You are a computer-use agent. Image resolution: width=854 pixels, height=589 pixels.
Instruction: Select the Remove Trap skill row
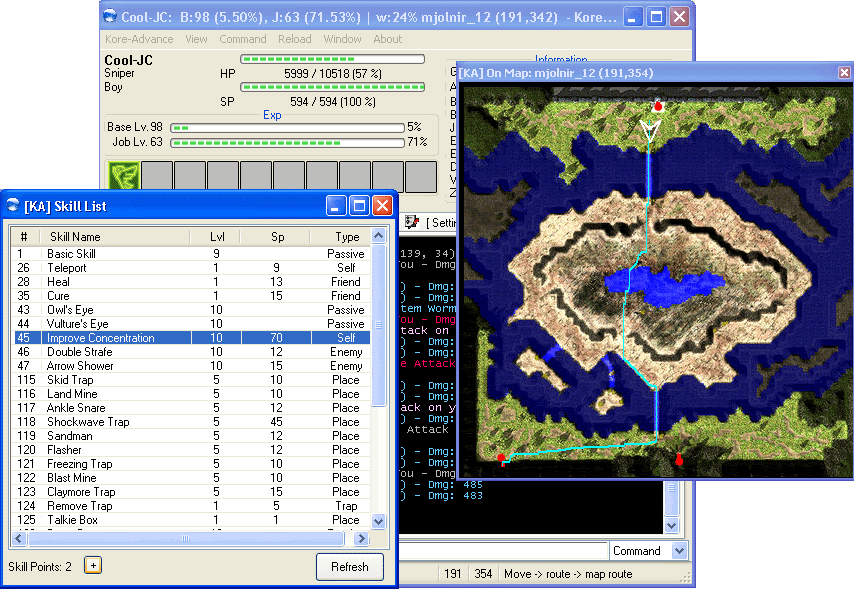point(191,506)
